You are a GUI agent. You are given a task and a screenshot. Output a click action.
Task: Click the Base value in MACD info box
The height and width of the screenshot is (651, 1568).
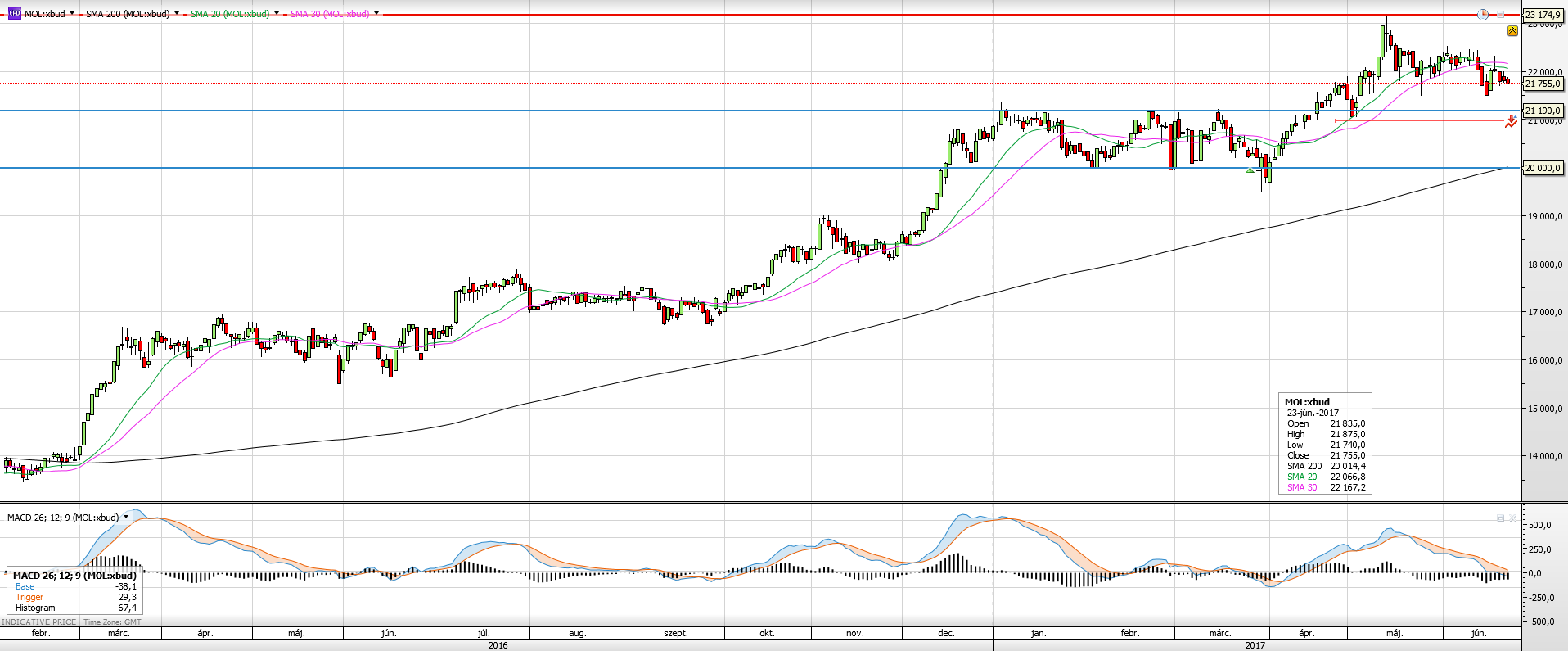click(126, 586)
